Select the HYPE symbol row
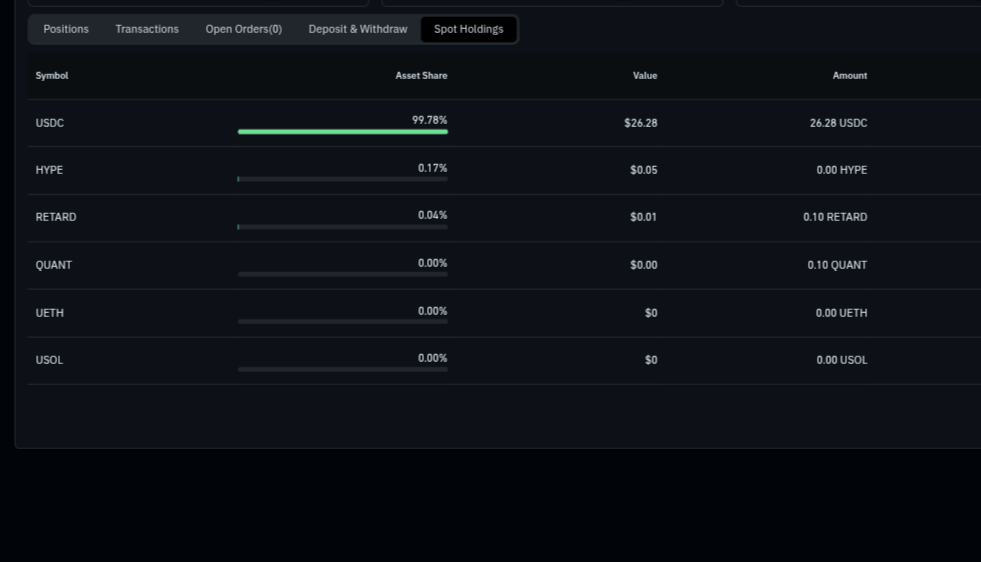The height and width of the screenshot is (562, 981). (x=504, y=170)
